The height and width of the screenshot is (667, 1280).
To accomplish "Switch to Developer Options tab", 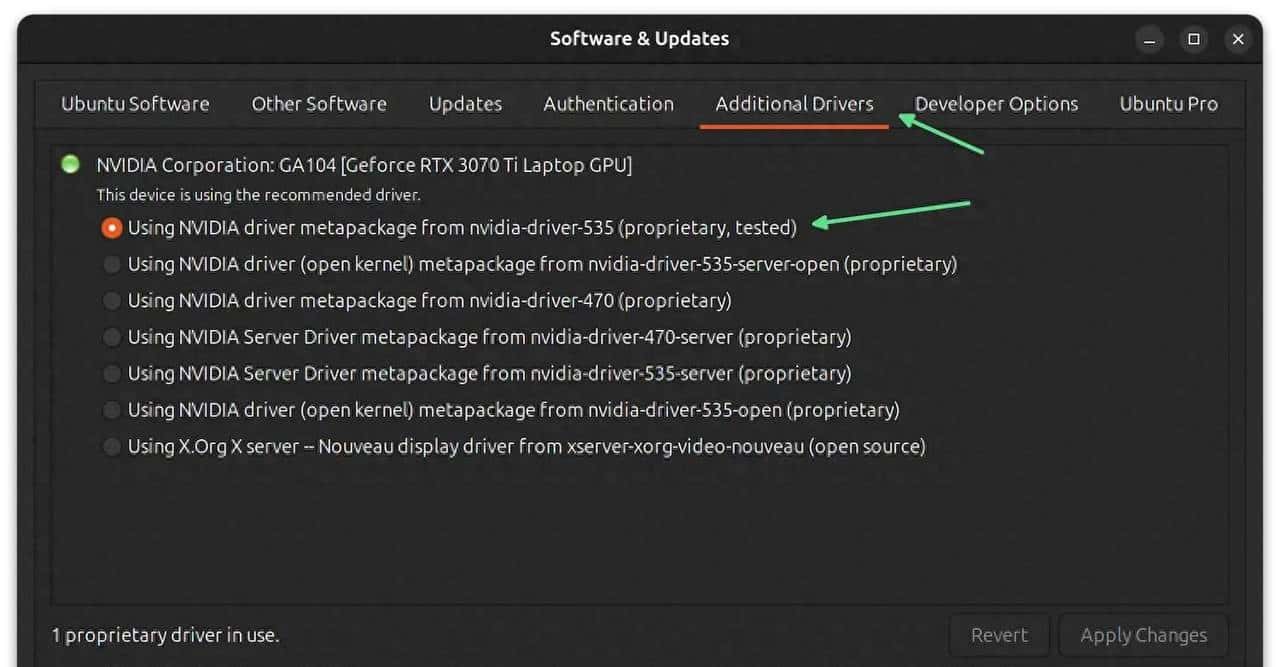I will click(x=996, y=104).
